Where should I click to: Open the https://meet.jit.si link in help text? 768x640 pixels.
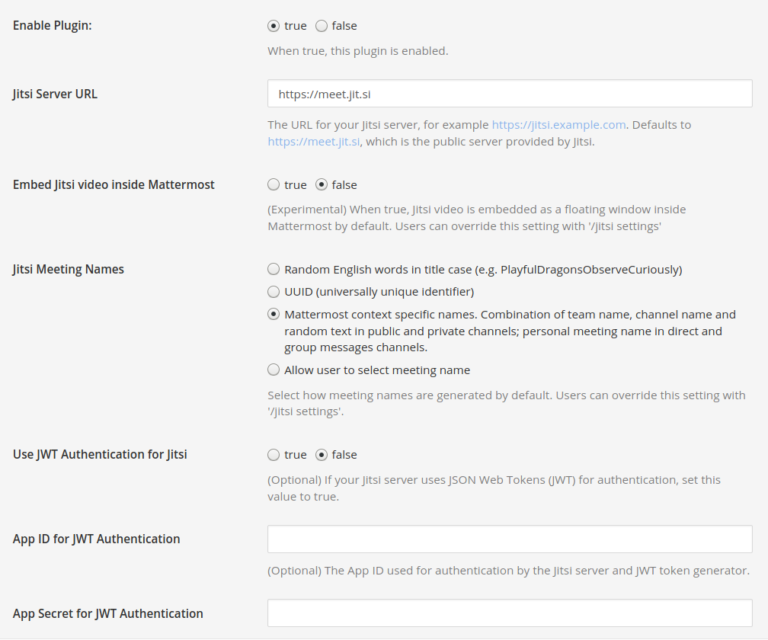[313, 142]
